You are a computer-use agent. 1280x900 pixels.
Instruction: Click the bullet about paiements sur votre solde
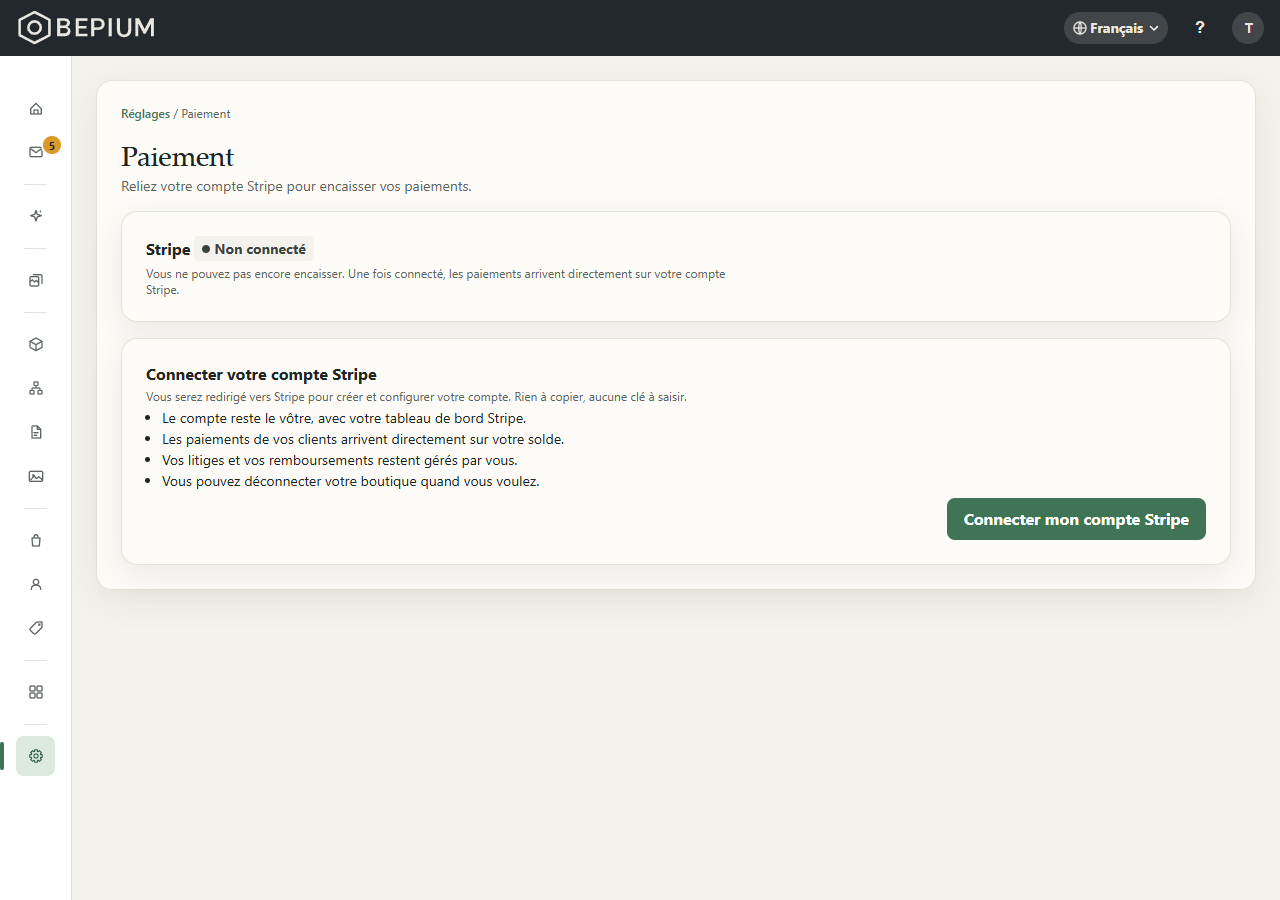click(363, 439)
